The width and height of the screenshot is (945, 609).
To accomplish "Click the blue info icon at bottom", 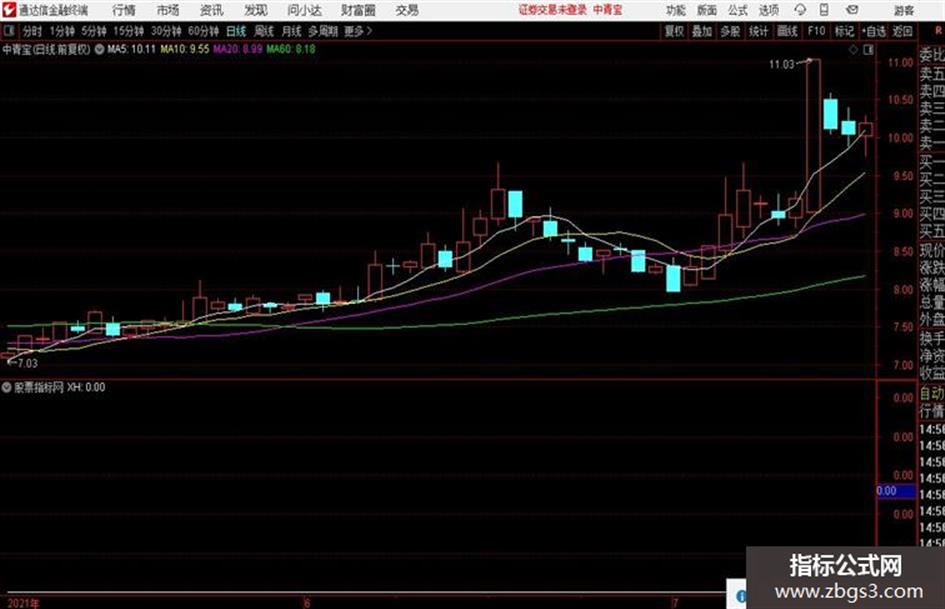I will tap(741, 596).
